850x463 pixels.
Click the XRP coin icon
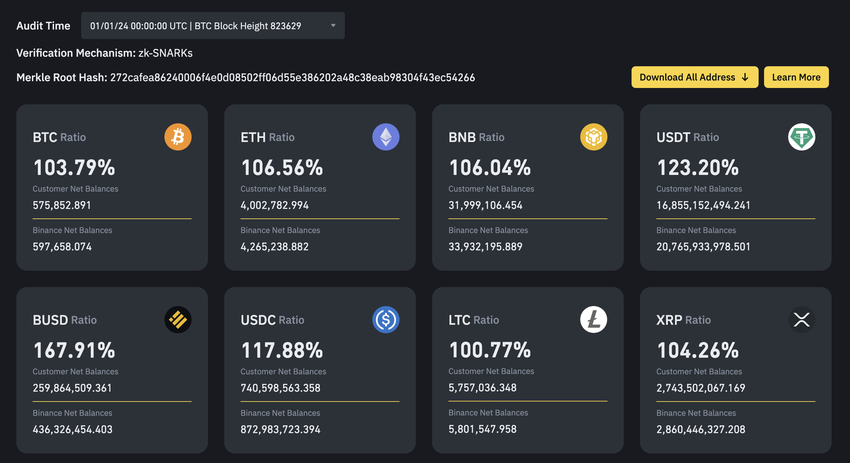point(802,320)
